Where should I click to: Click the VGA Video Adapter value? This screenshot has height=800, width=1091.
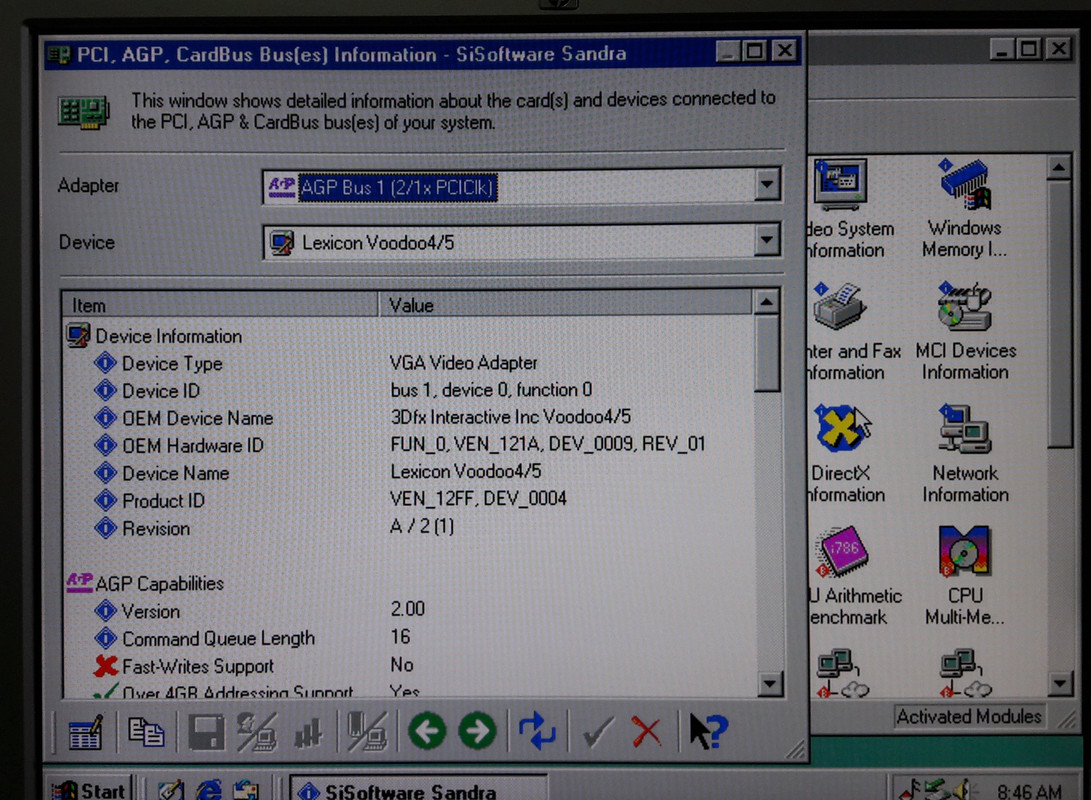pos(463,362)
